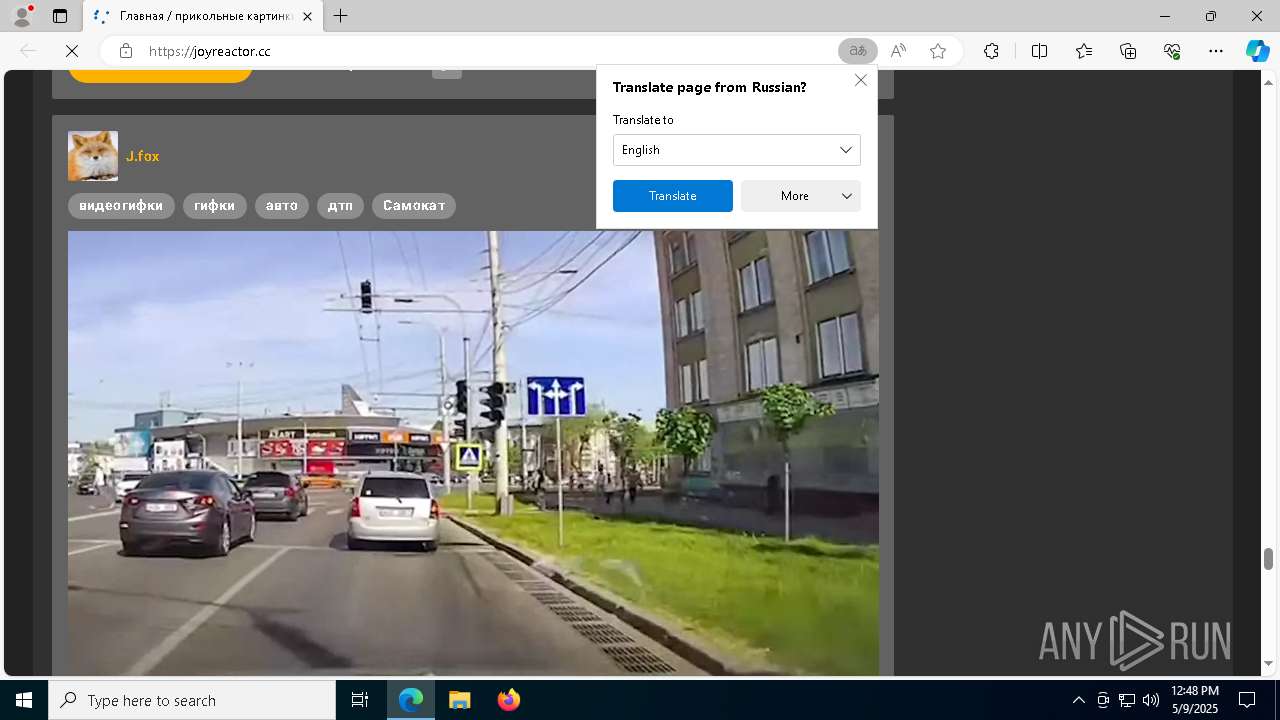
Task: Select the дтп tag
Action: click(340, 206)
